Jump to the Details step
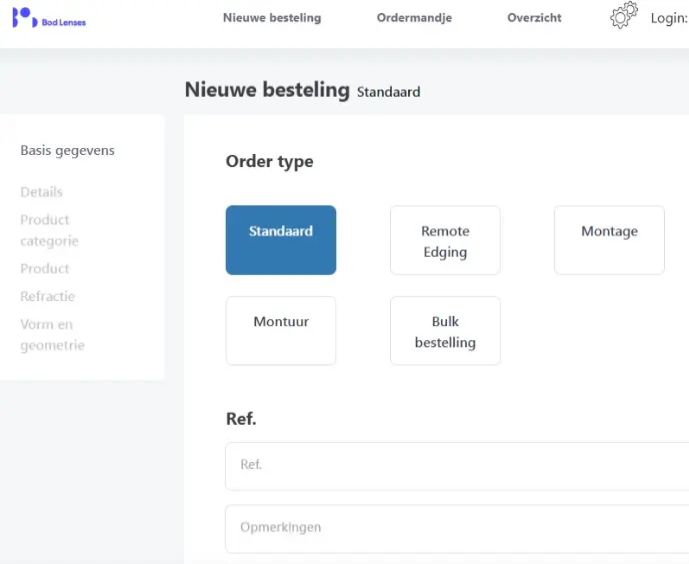This screenshot has height=564, width=689. [x=41, y=192]
